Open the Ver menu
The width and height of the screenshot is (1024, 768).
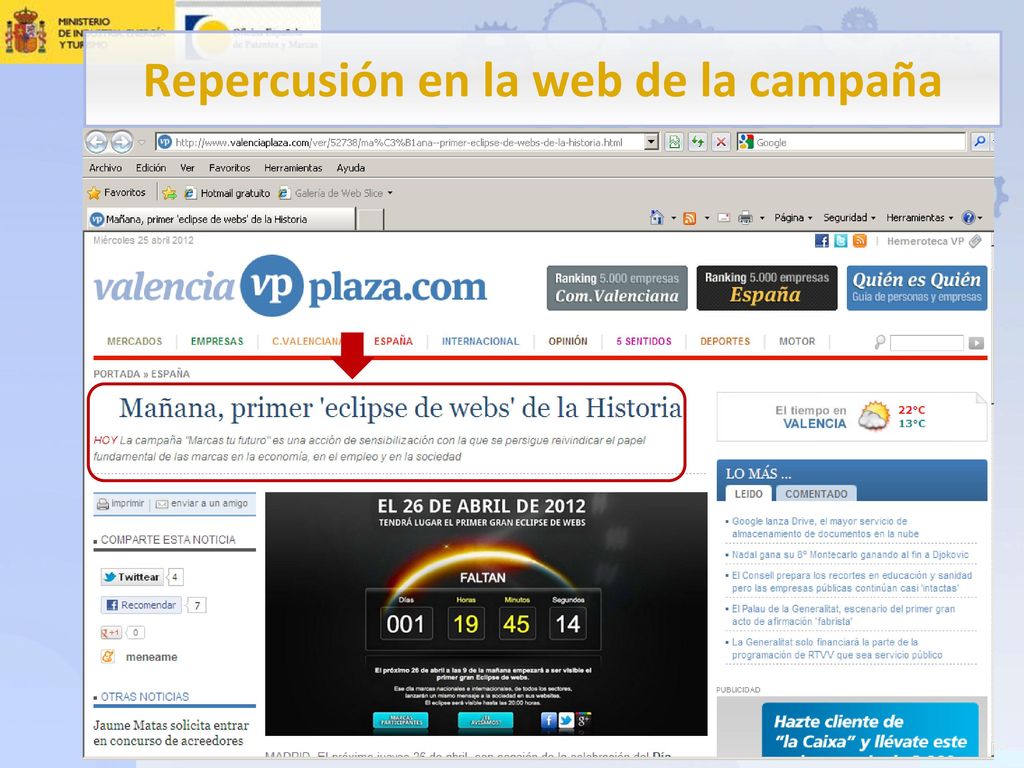(187, 168)
